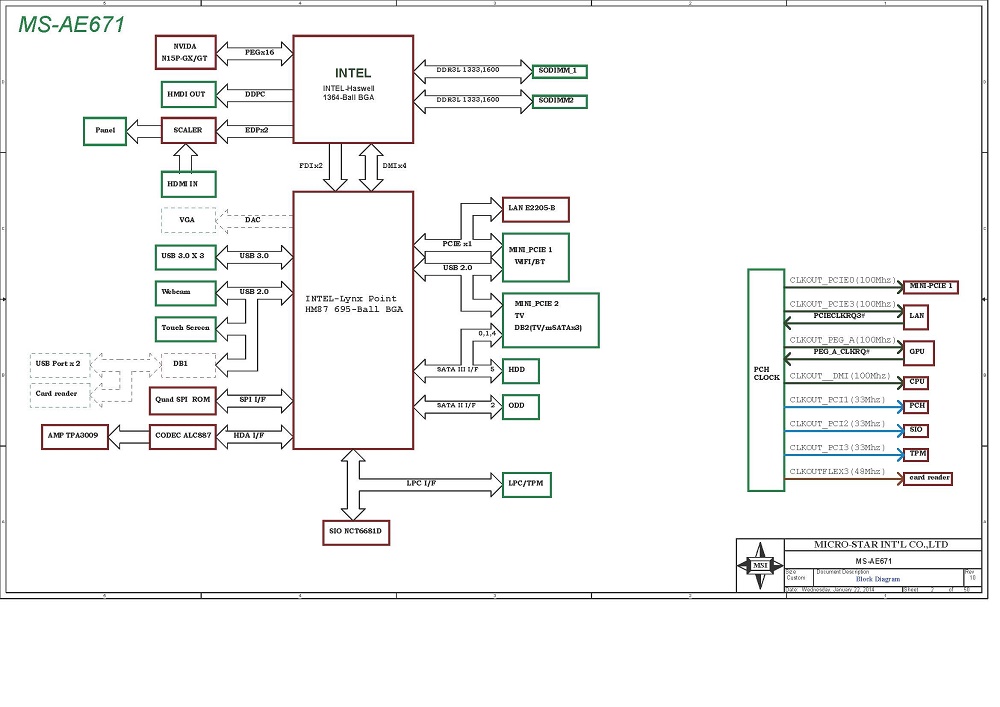Select the Quad SPI ROM block
The height and width of the screenshot is (707, 1000).
point(182,400)
